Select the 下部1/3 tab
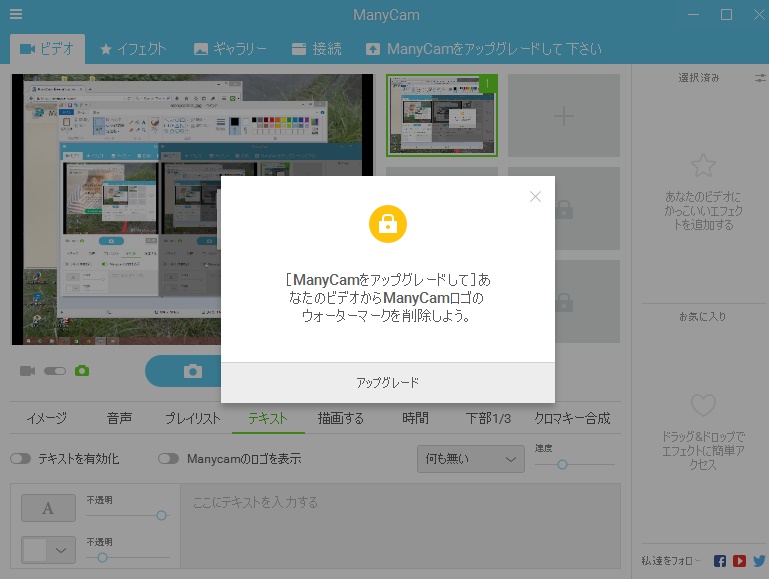Screen dimensions: 769x579 [488, 418]
